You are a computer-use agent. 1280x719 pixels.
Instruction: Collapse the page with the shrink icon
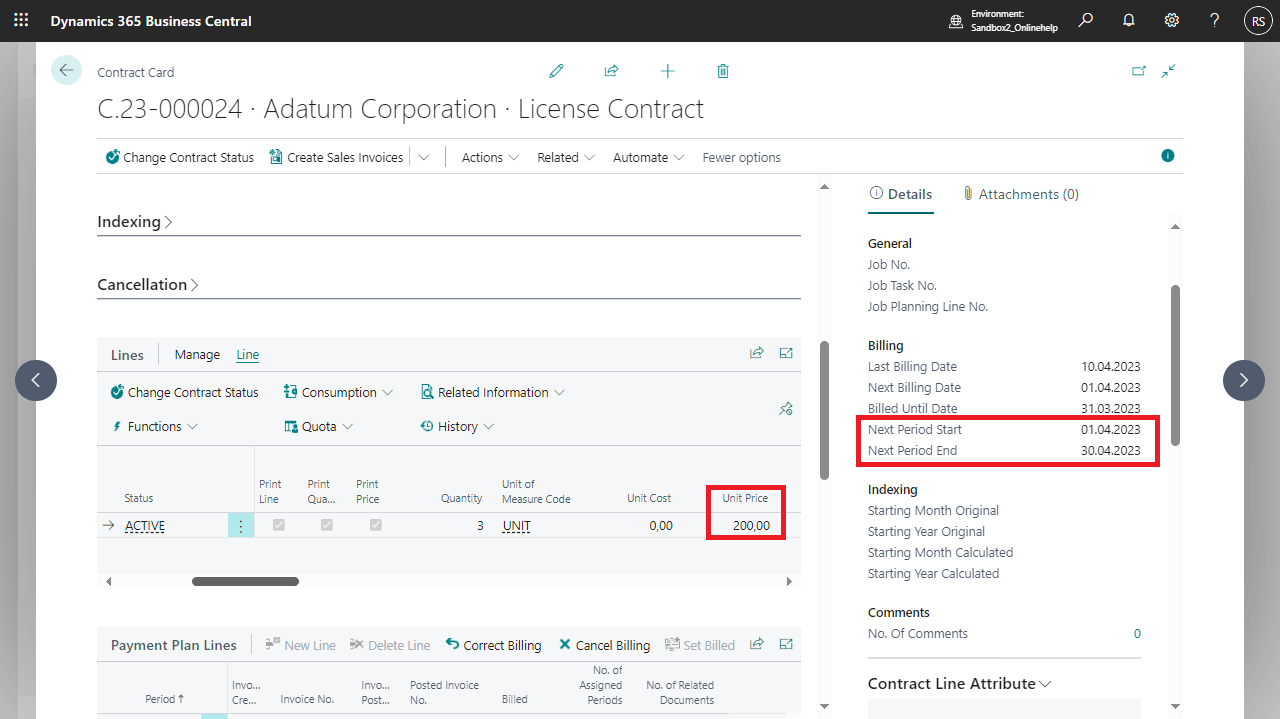point(1168,71)
